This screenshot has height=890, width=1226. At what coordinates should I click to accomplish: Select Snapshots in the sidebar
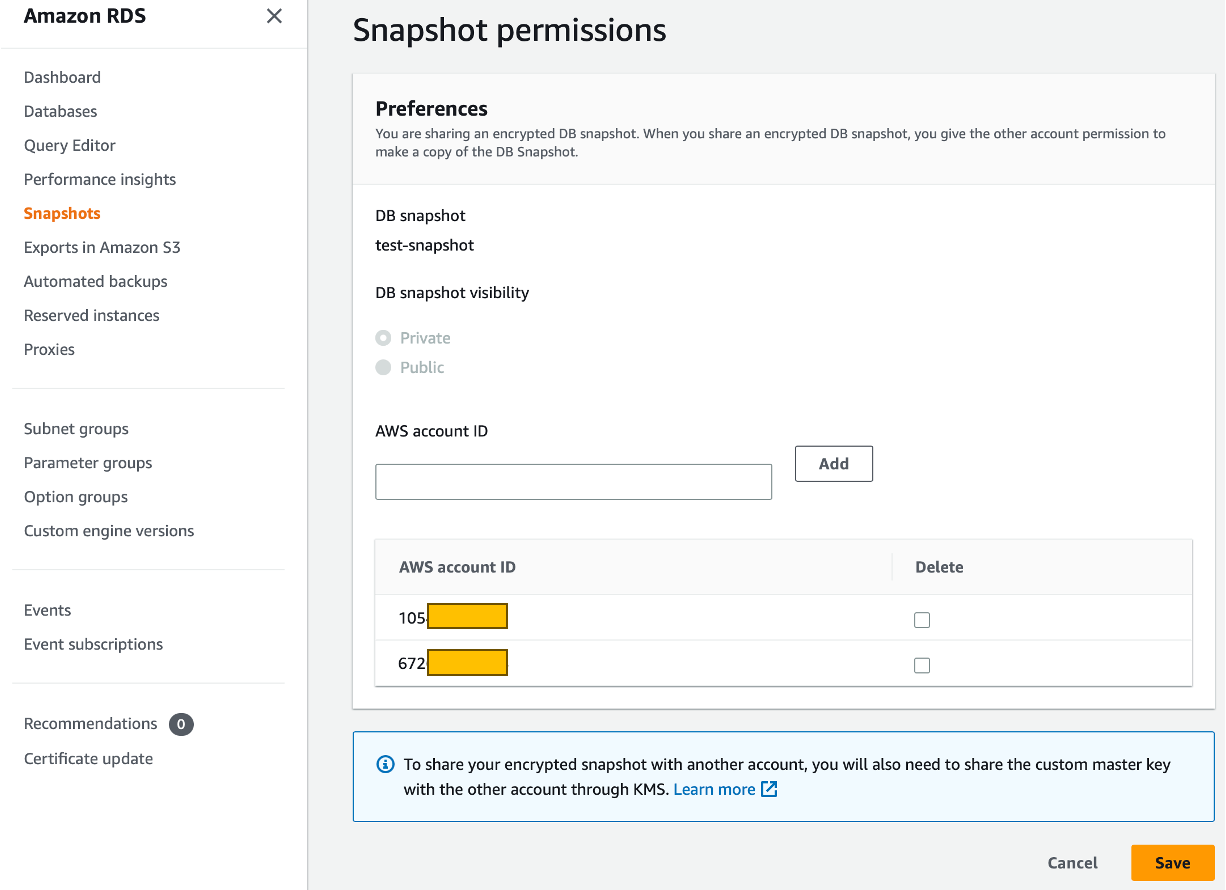62,213
